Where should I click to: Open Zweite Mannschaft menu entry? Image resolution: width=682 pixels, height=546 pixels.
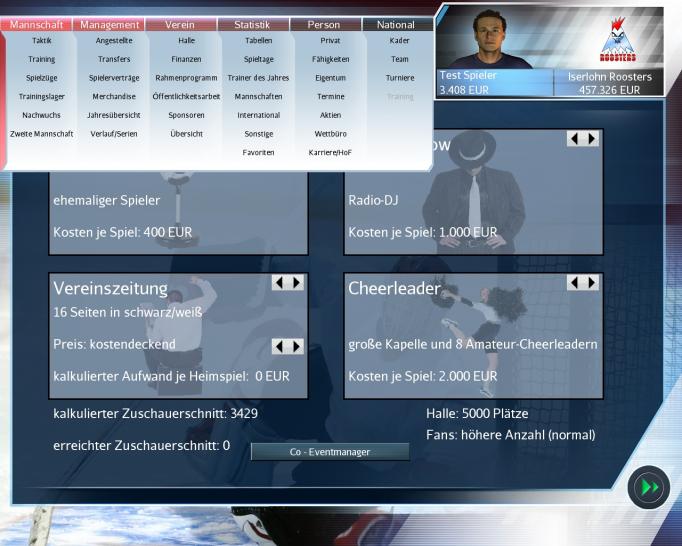pyautogui.click(x=42, y=134)
